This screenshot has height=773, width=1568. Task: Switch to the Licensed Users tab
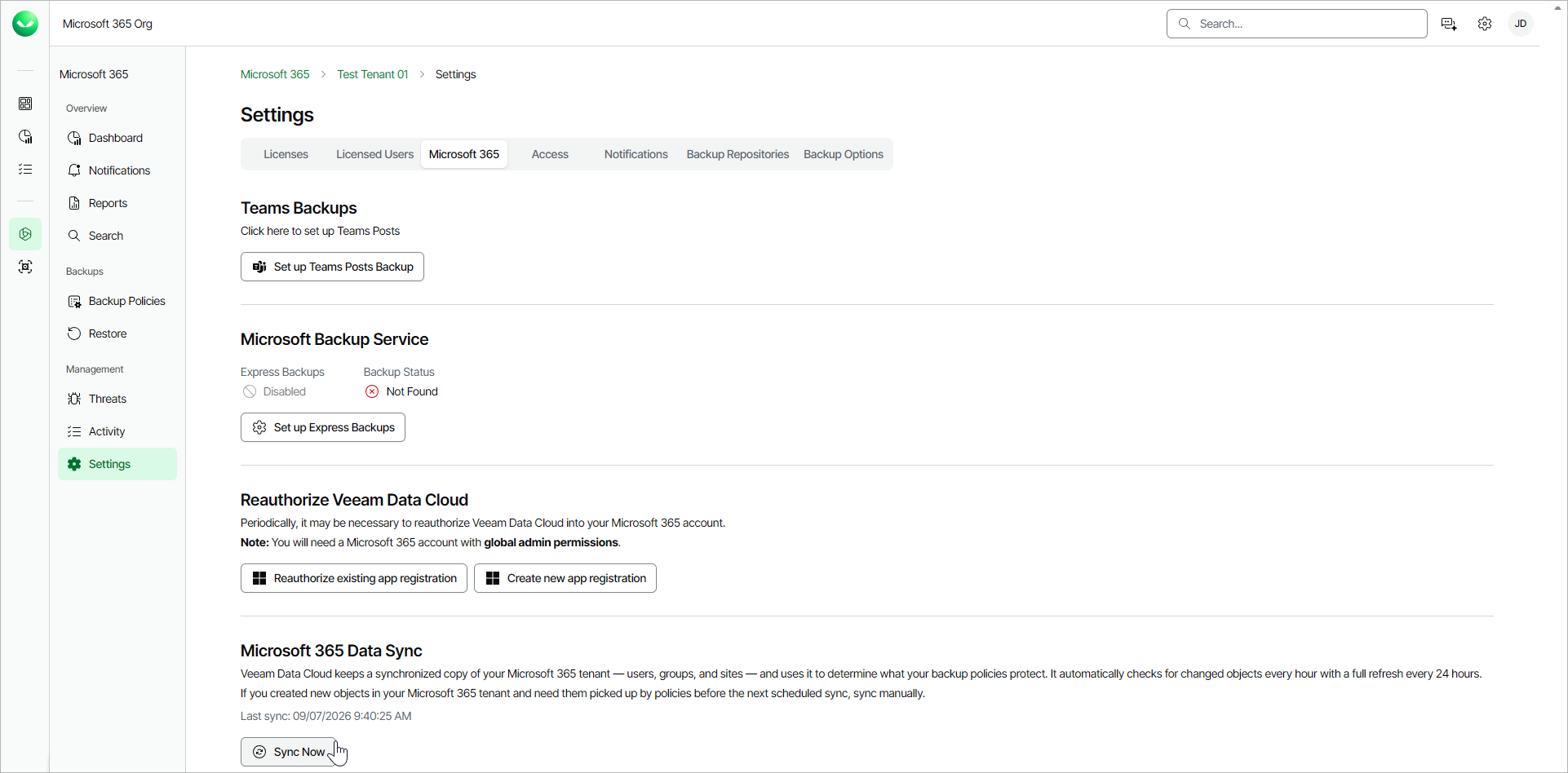[x=374, y=154]
